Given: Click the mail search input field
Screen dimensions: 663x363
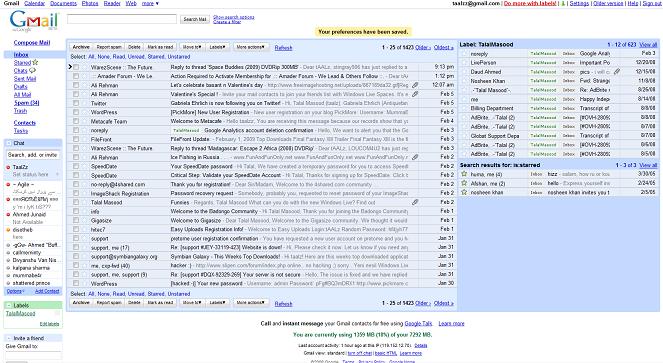Looking at the screenshot, I should [x=122, y=19].
